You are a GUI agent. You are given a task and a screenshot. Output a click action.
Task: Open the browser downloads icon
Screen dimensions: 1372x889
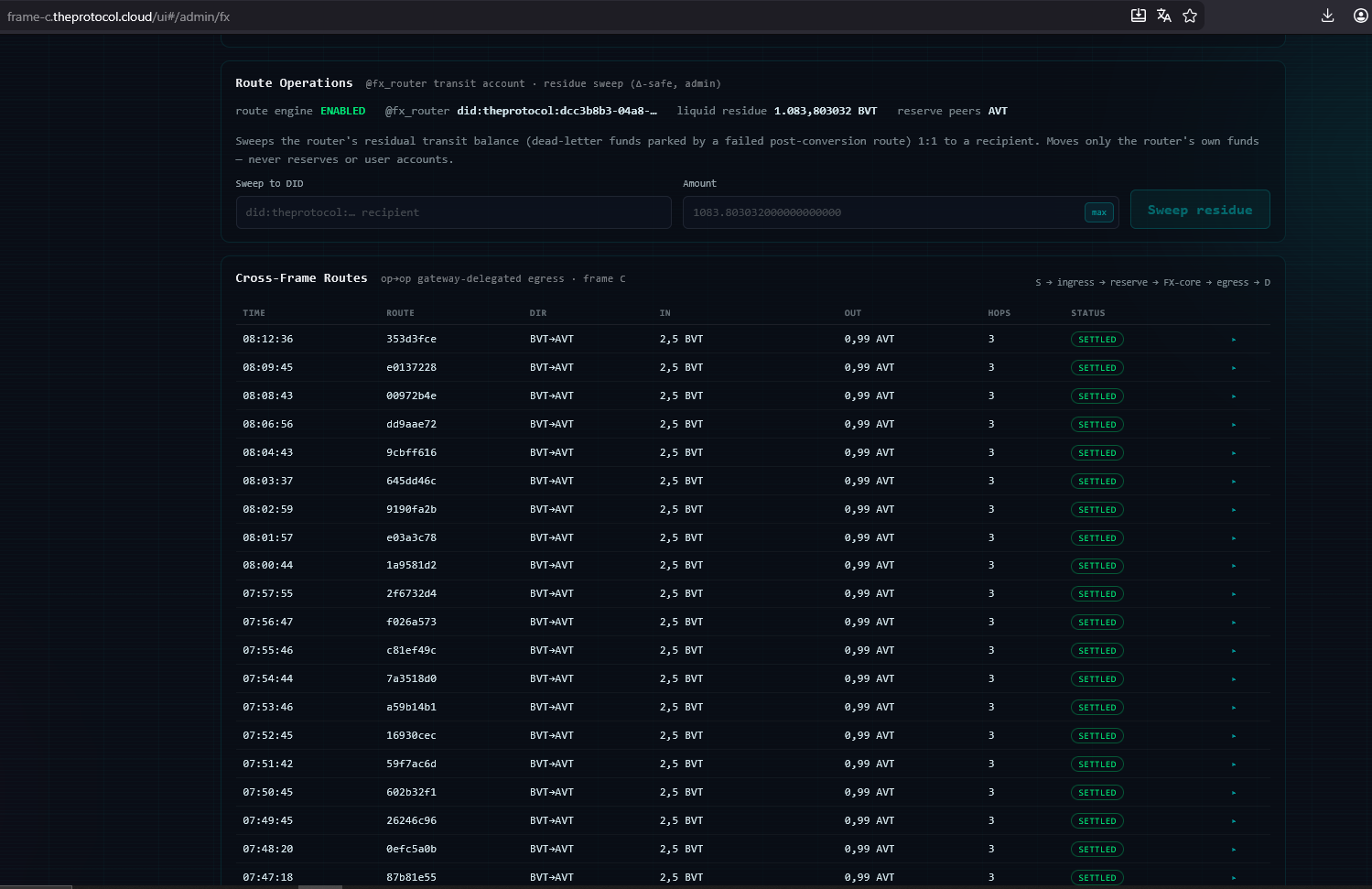pyautogui.click(x=1327, y=16)
